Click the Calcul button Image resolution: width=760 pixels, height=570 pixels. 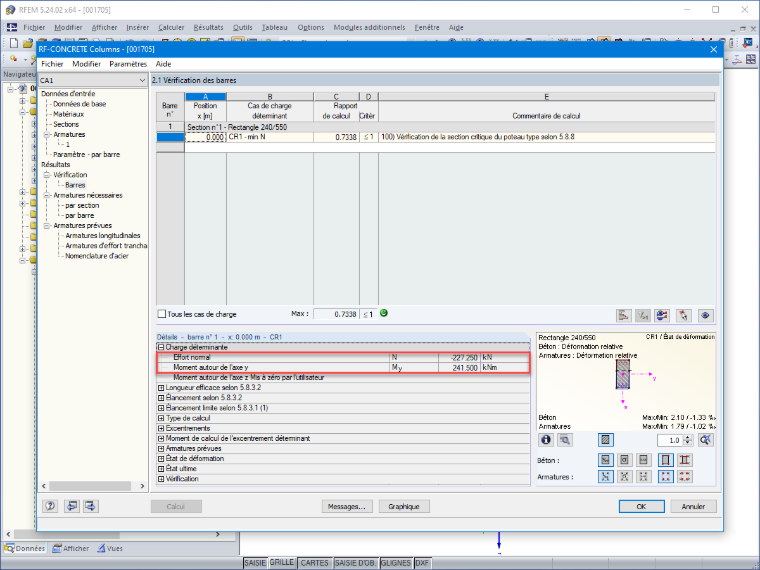tap(176, 506)
